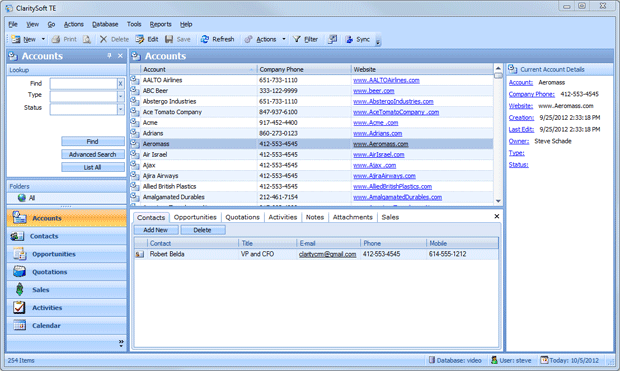The height and width of the screenshot is (371, 620).
Task: Open the Status dropdown
Action: [x=120, y=109]
